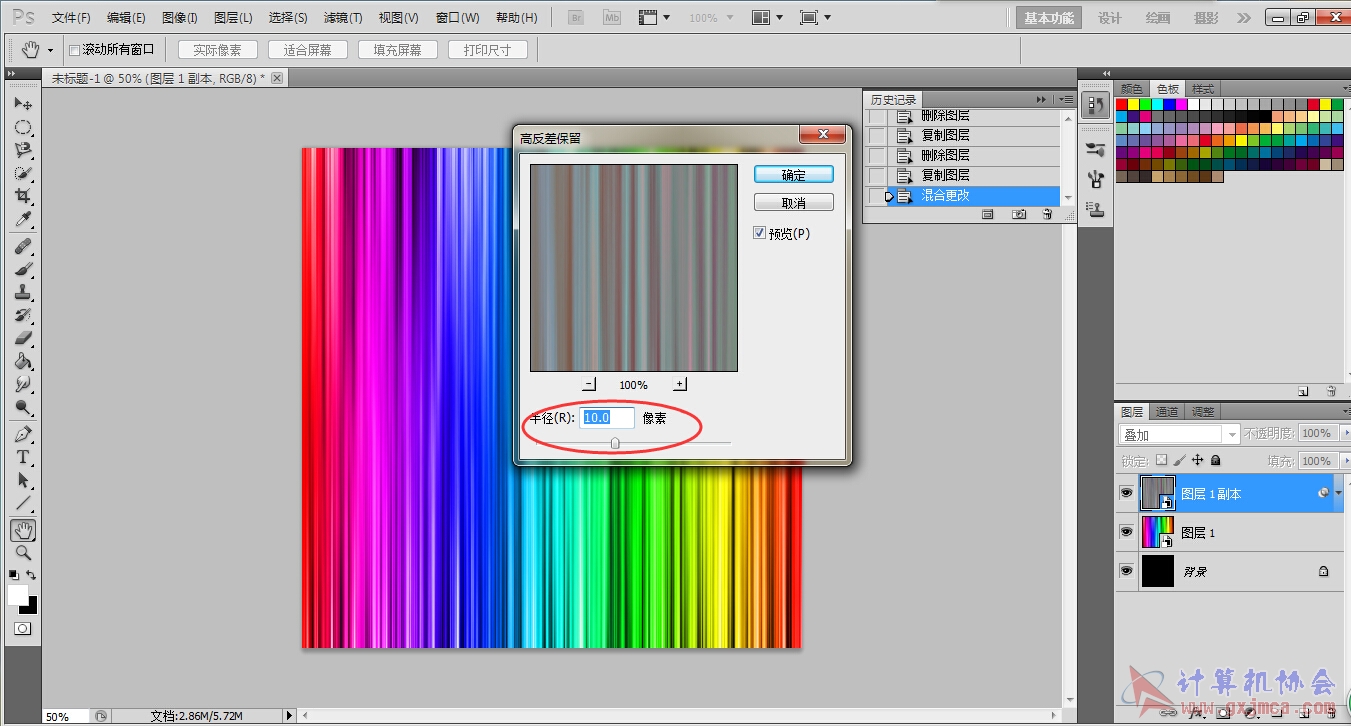Select the History Brush tool
The width and height of the screenshot is (1351, 726).
(23, 315)
